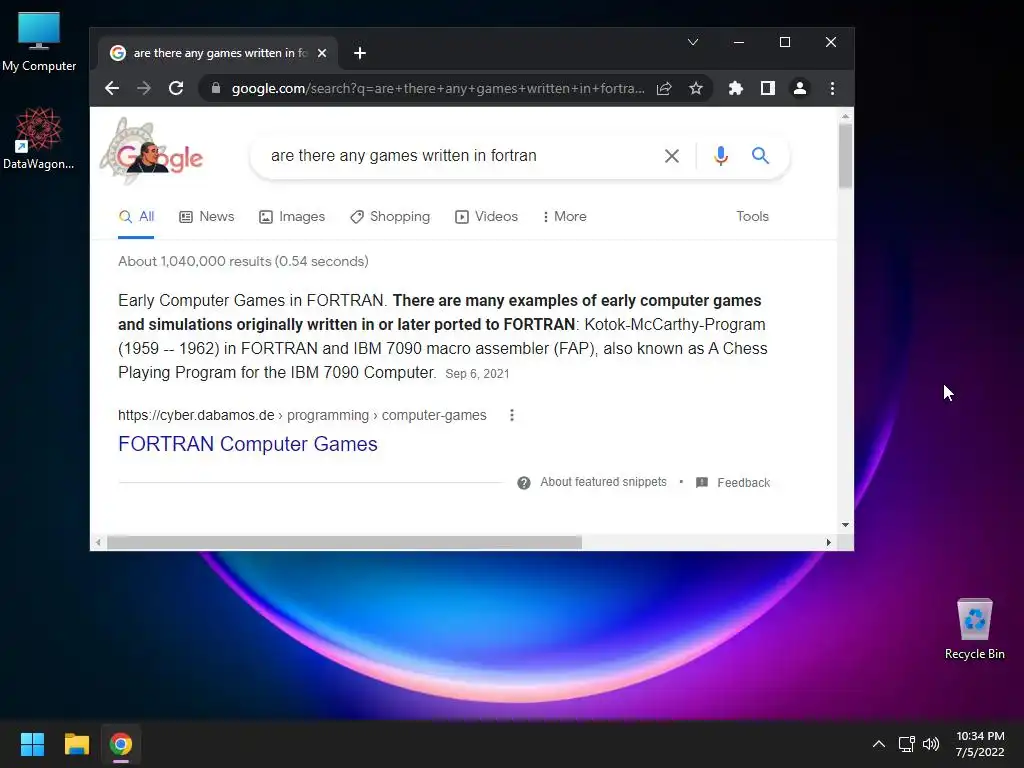Open File Explorer from the taskbar
Screen dimensions: 1024x768
76,744
